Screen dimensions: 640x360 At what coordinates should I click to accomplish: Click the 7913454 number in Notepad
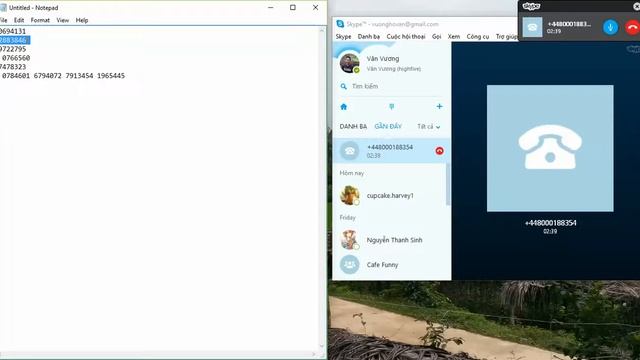pos(79,76)
